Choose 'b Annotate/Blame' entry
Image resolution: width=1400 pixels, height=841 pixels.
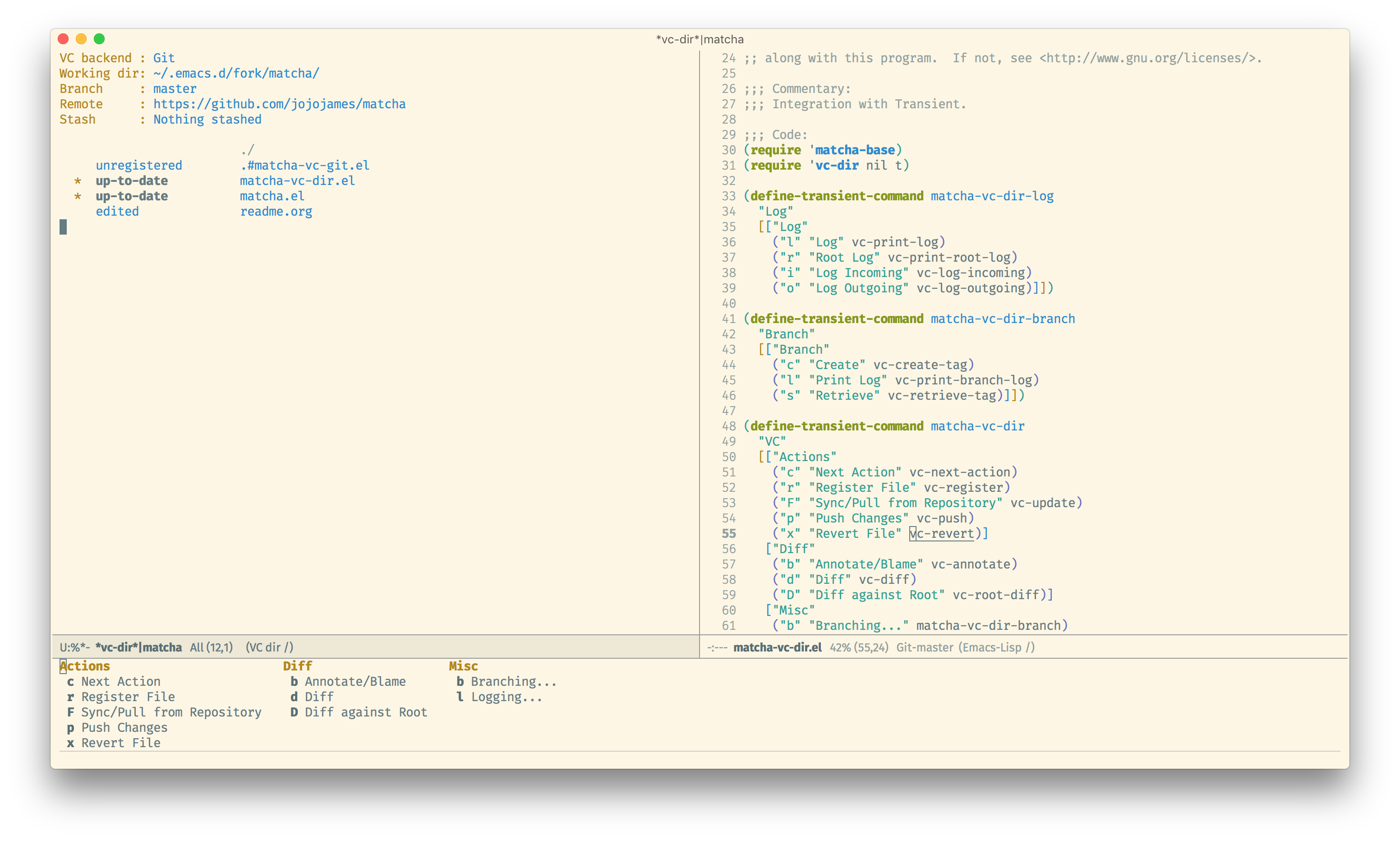348,682
